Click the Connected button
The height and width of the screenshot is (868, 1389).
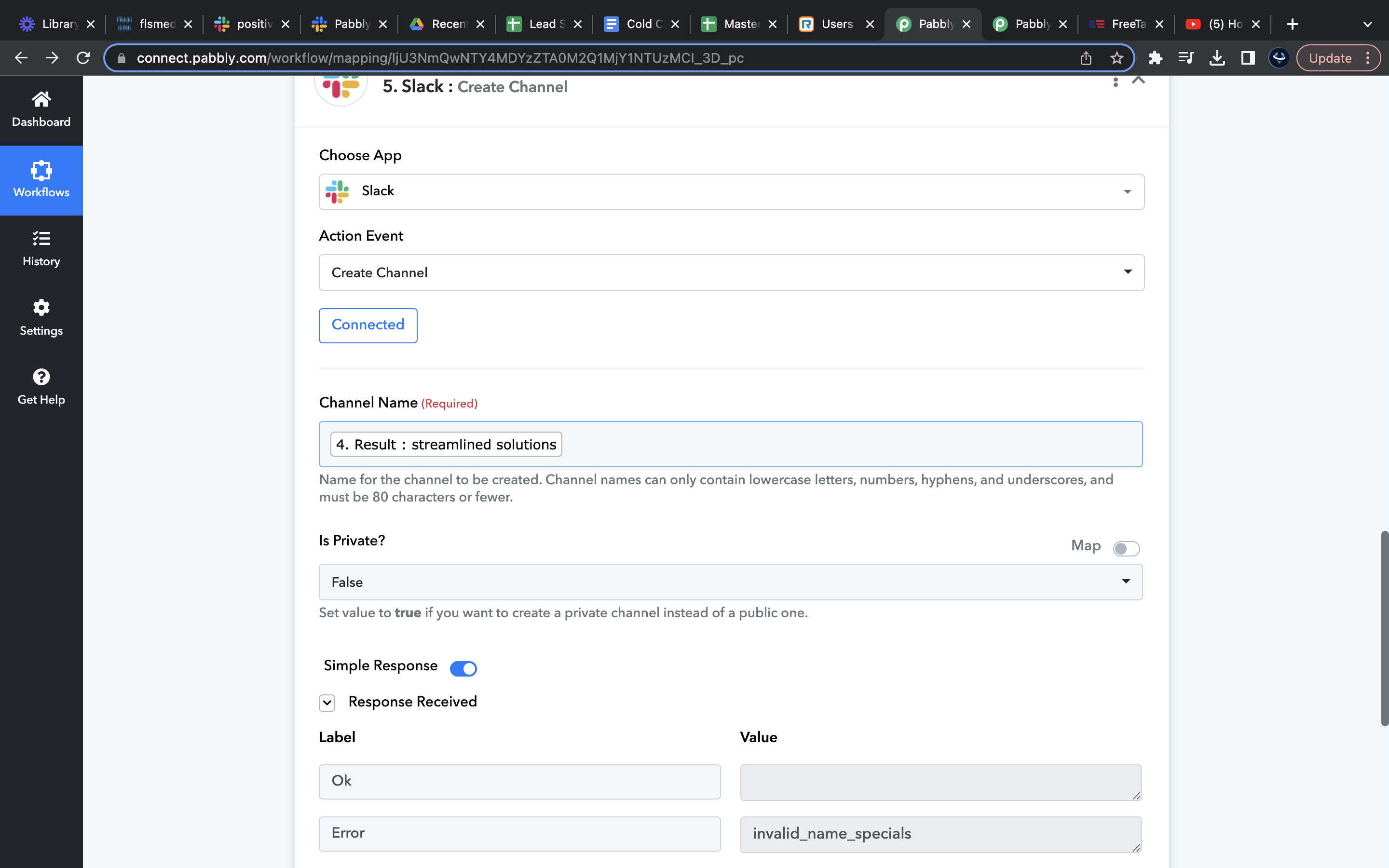pos(368,325)
